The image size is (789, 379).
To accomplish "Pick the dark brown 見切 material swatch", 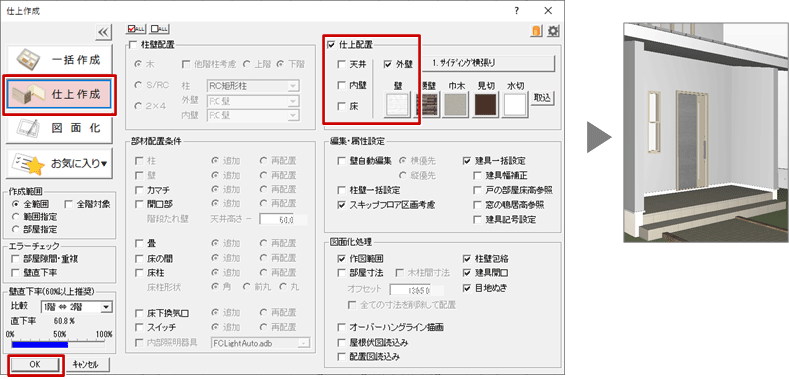I will [485, 104].
